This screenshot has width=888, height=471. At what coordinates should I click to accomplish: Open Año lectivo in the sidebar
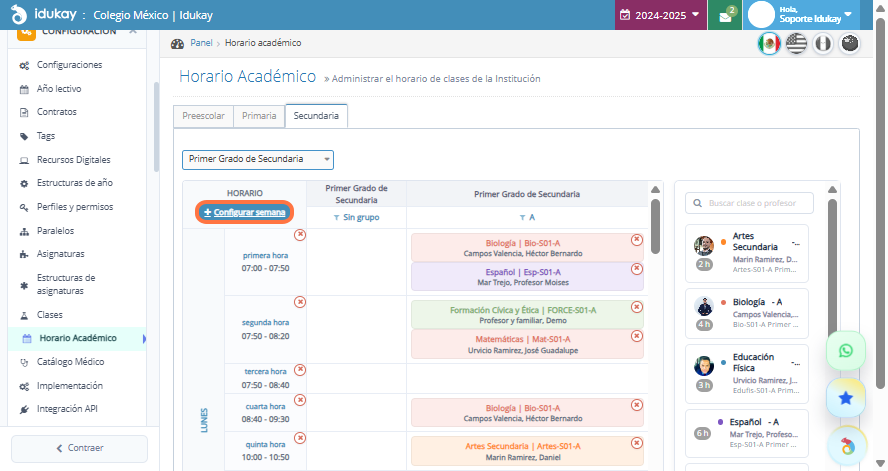click(59, 89)
